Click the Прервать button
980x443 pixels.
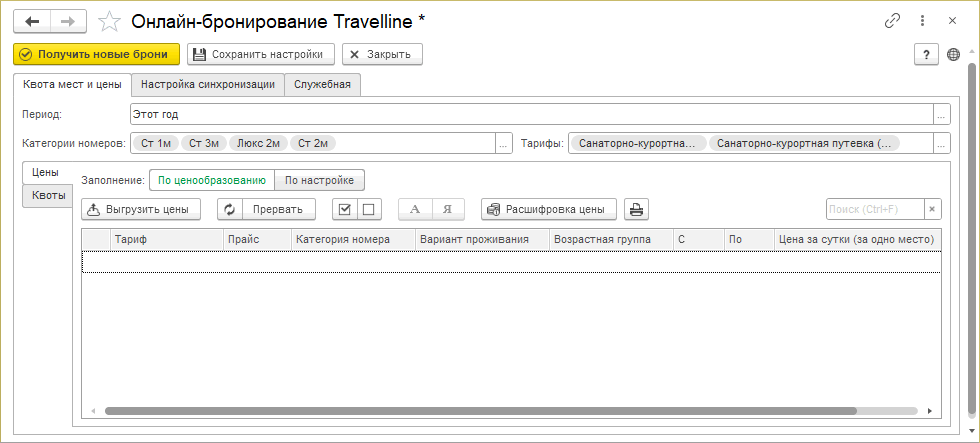click(278, 209)
